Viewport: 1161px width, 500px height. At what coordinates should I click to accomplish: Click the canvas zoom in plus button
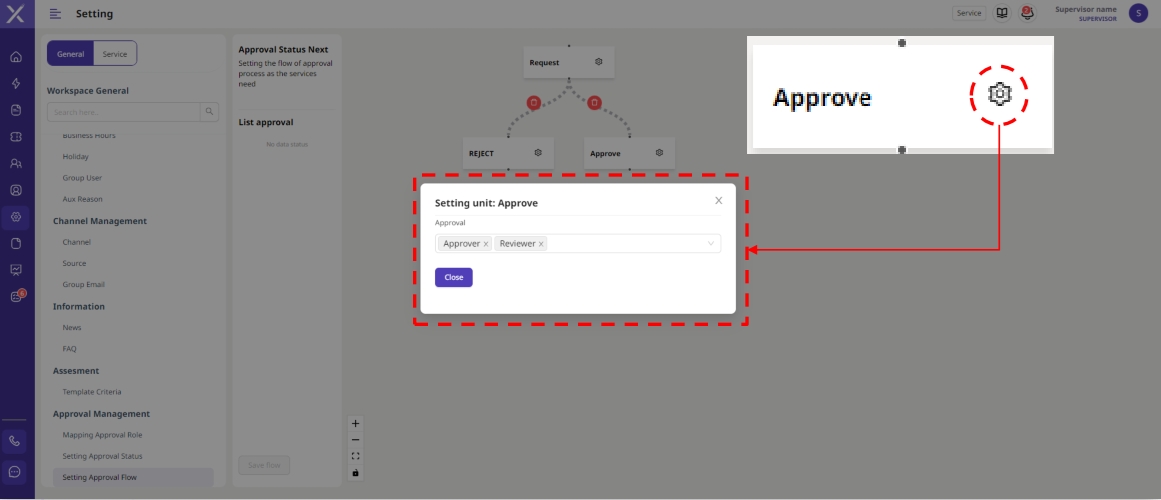tap(355, 423)
